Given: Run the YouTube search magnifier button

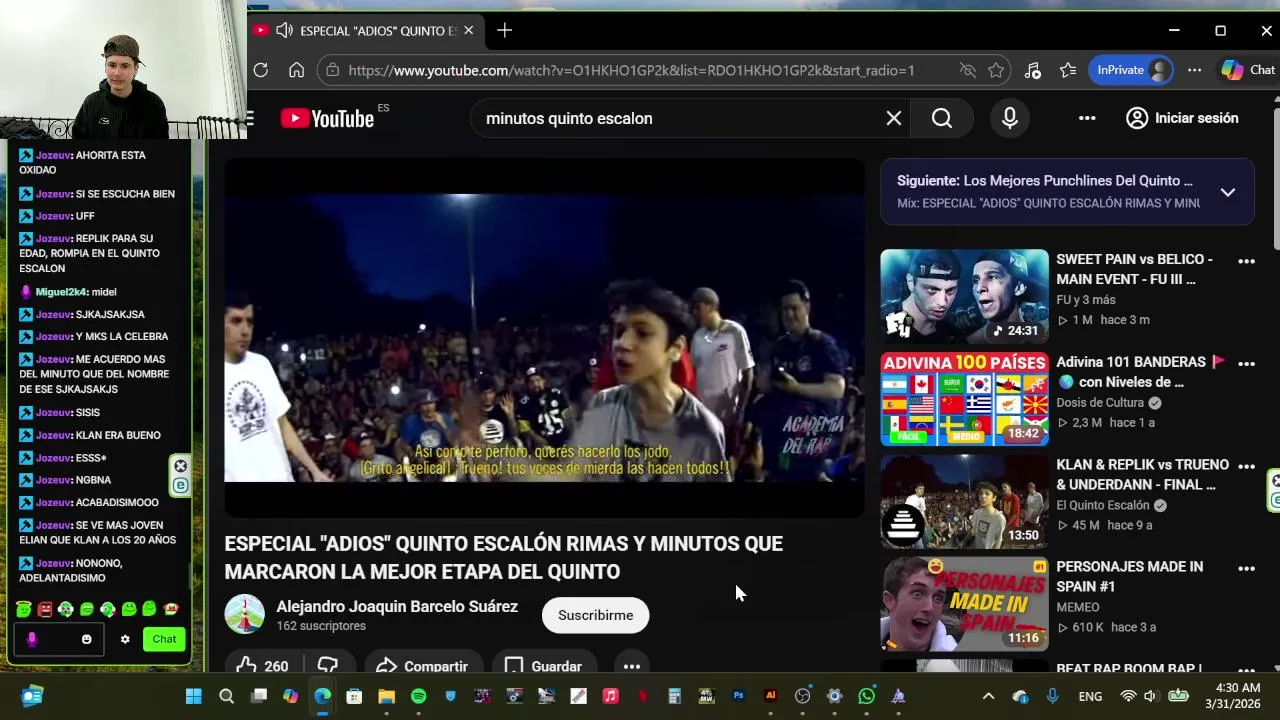Looking at the screenshot, I should click(x=942, y=118).
